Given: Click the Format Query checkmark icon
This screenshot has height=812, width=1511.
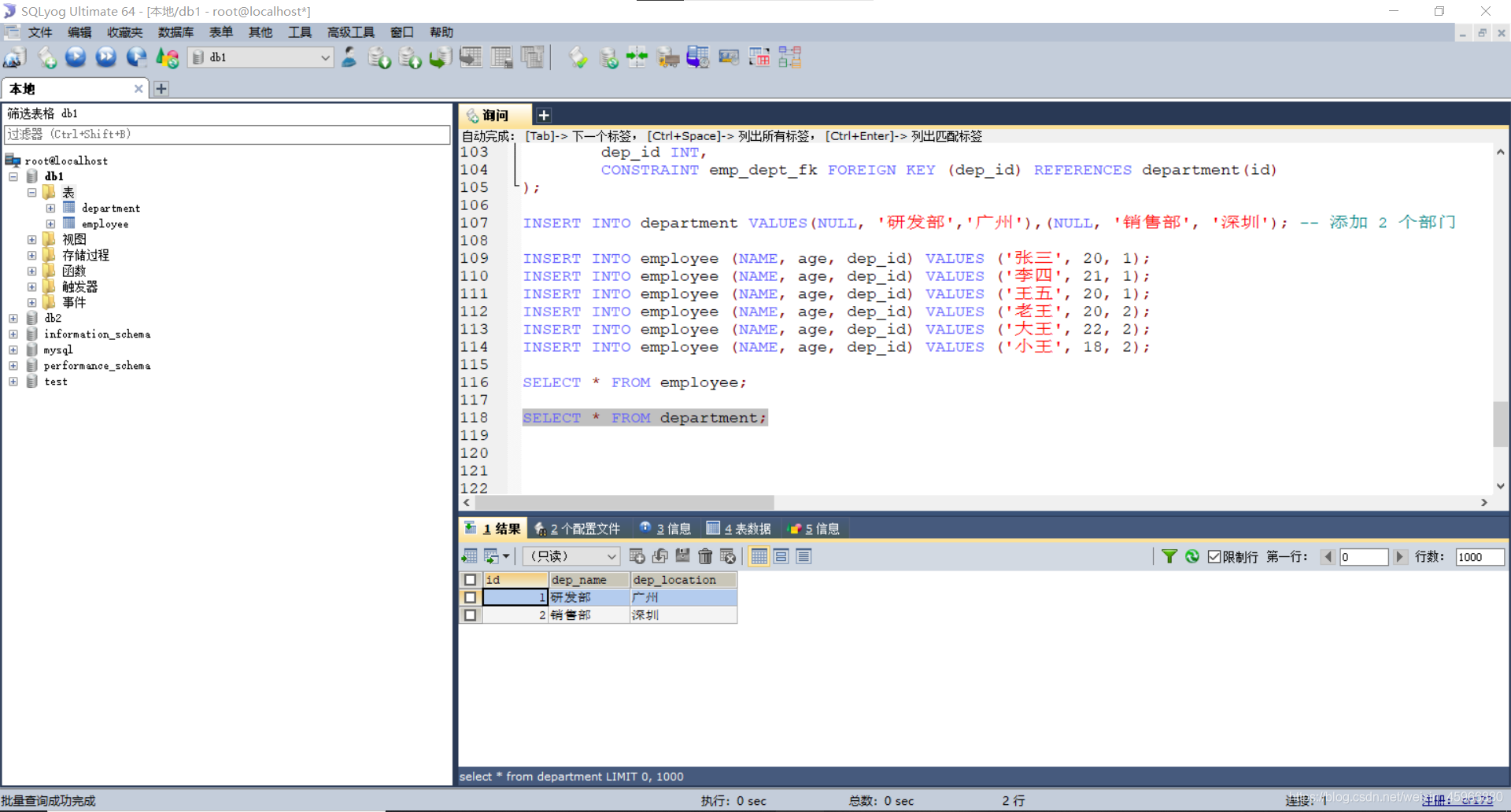Looking at the screenshot, I should point(578,57).
